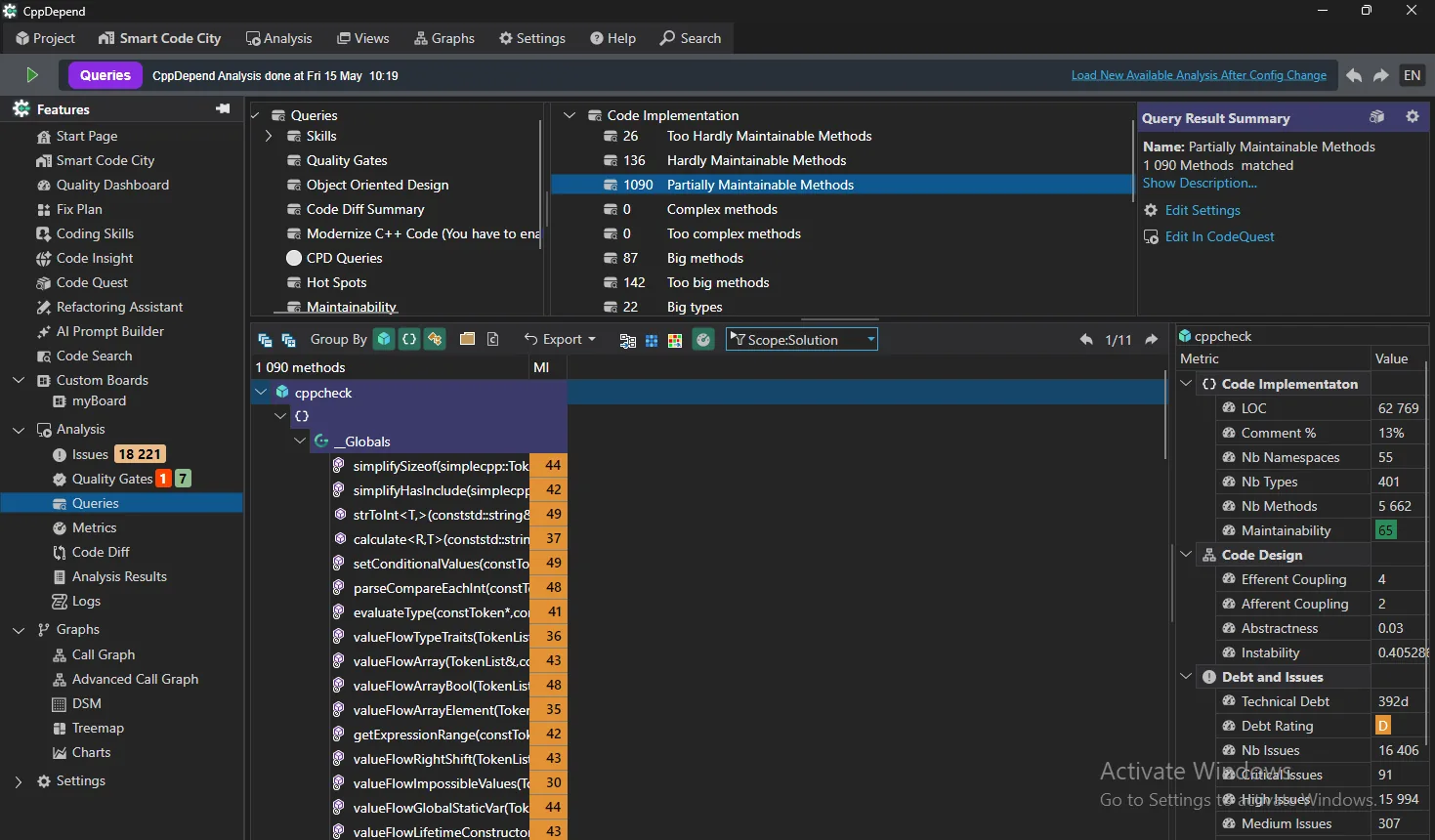Click the orange Debt Rating D badge
Image resolution: width=1435 pixels, height=840 pixels.
[1383, 726]
